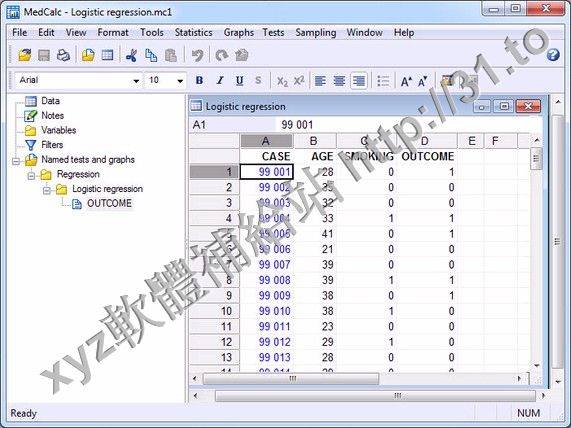Toggle Strikethrough formatting
571x428 pixels.
[258, 81]
